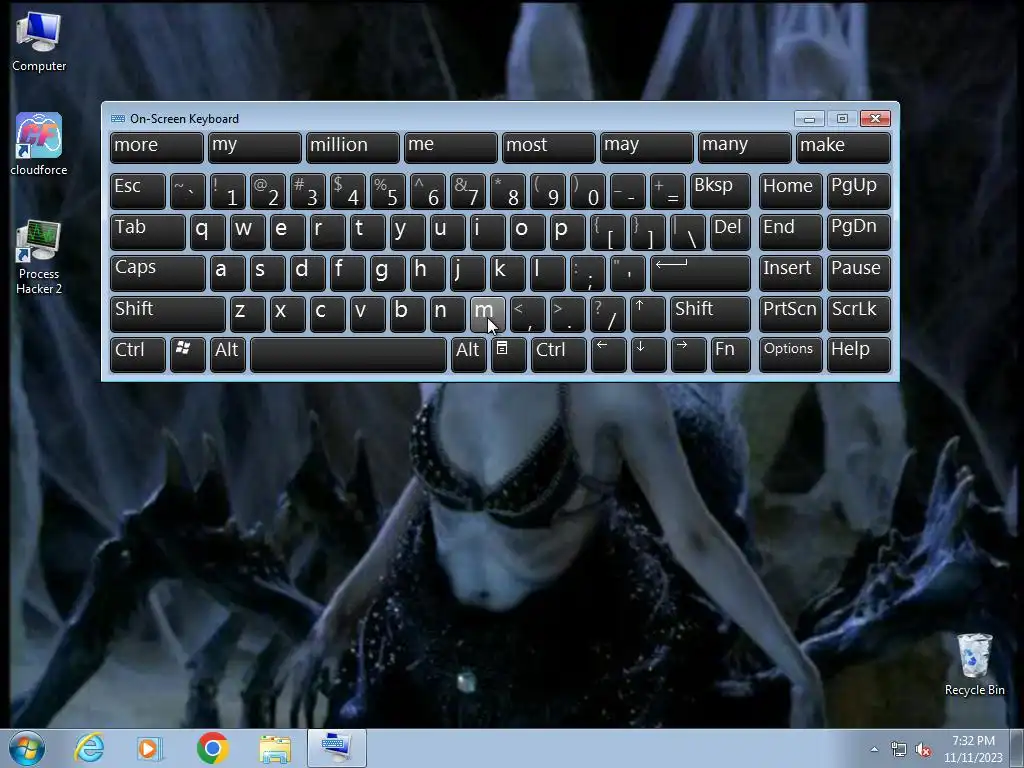This screenshot has width=1024, height=768.
Task: Click the highlighted m key
Action: pos(487,314)
